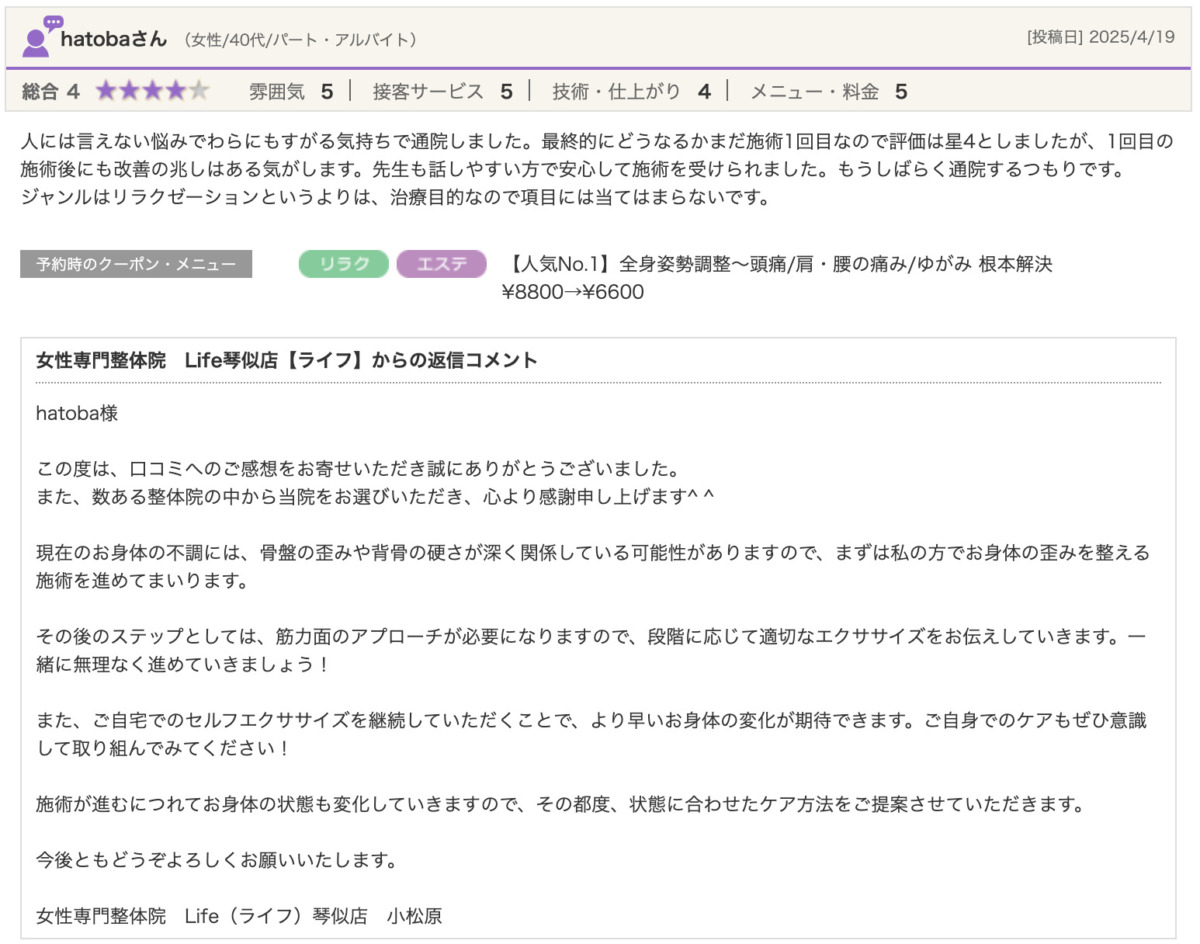Click the 投稿日 2025/4/19 date
1200x944 pixels.
tap(1103, 38)
